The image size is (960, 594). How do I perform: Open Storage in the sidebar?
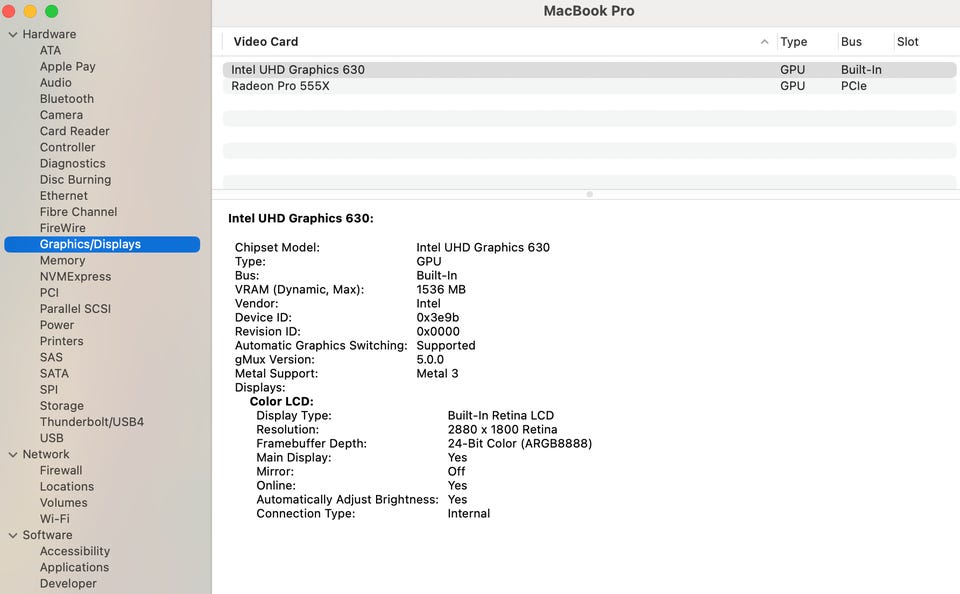(62, 406)
